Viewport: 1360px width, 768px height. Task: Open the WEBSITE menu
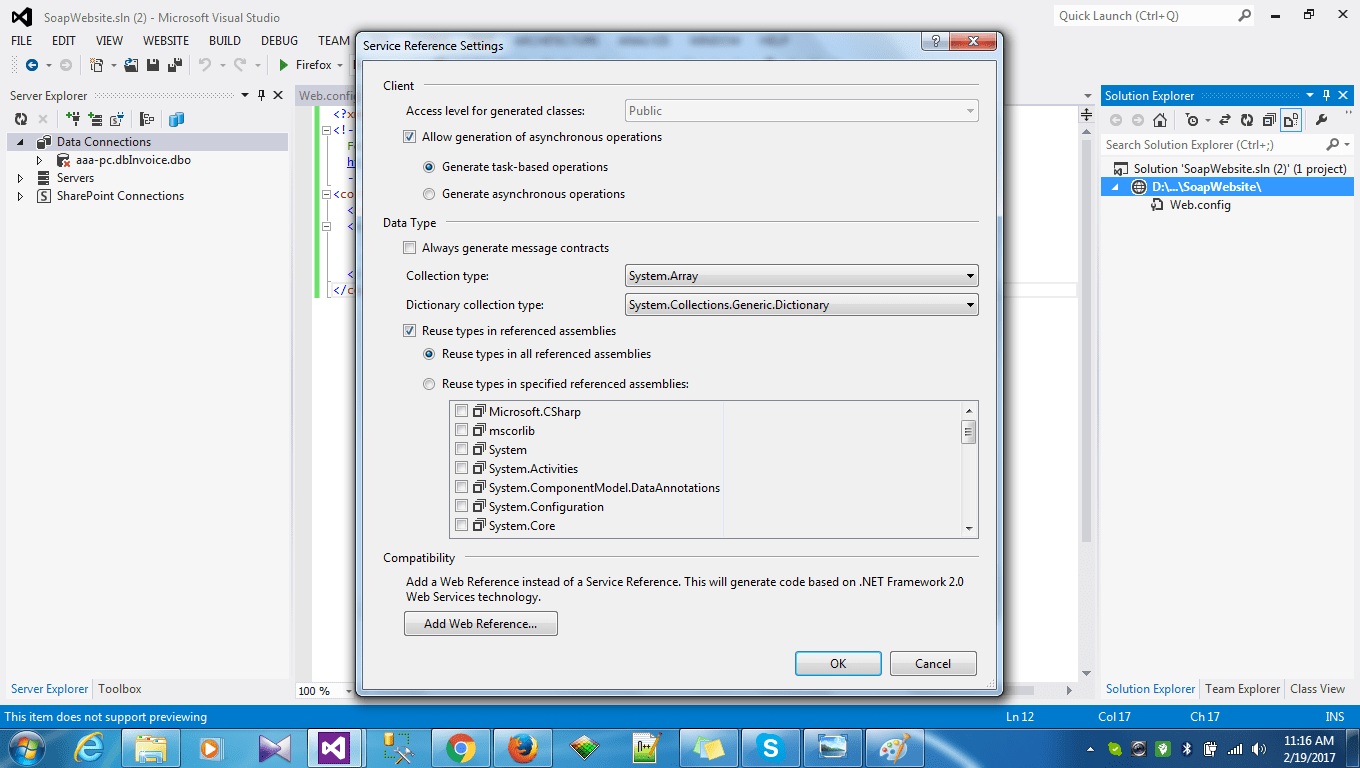click(165, 41)
